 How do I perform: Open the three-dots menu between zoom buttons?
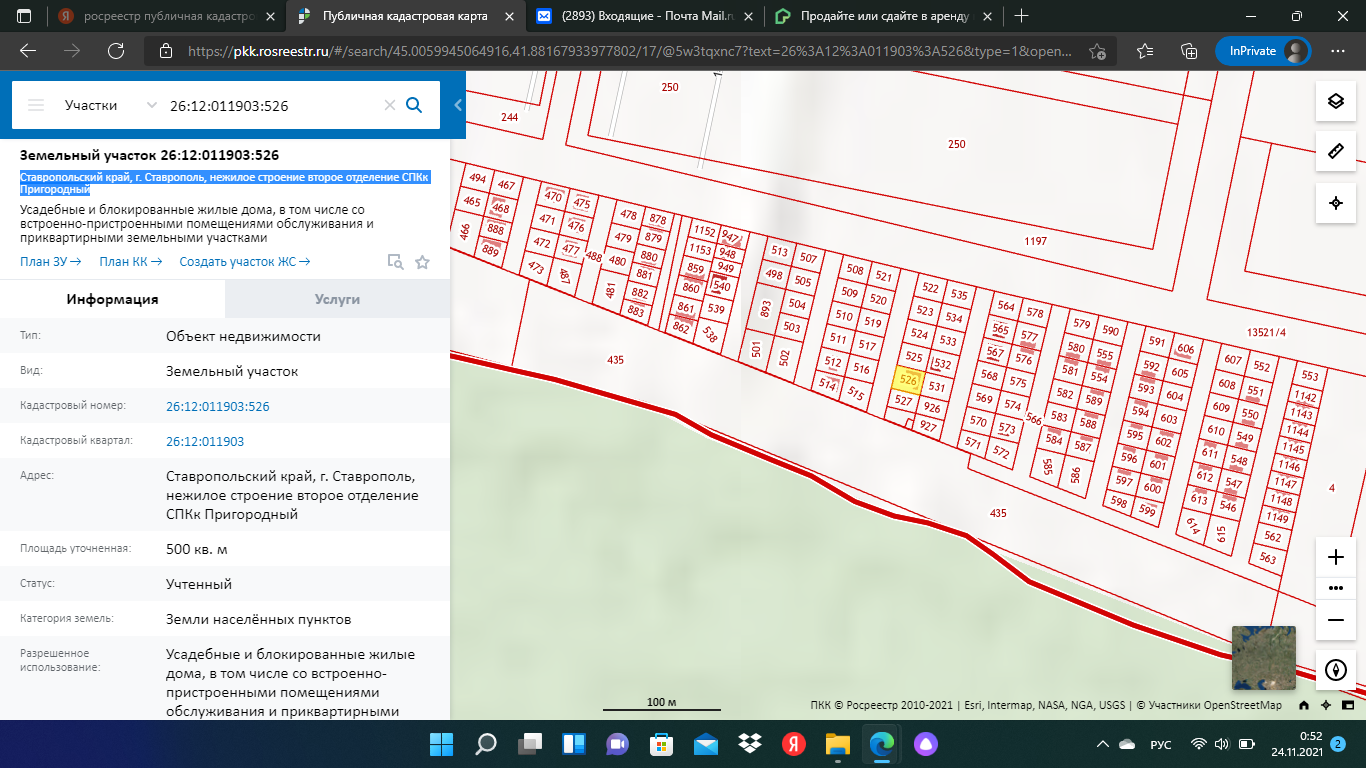(1335, 588)
